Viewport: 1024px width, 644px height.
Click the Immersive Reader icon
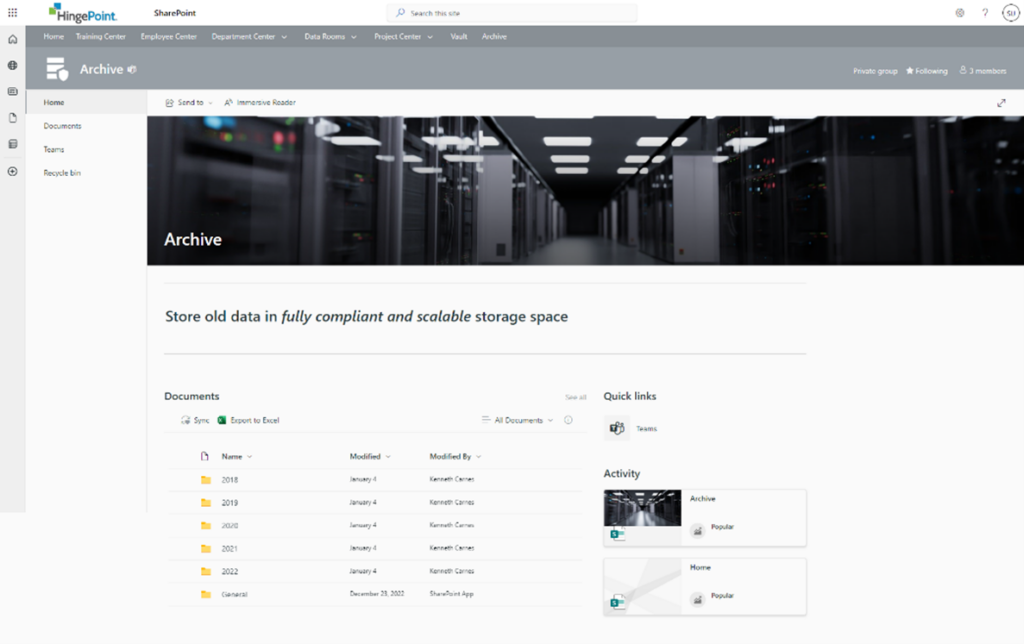point(229,102)
